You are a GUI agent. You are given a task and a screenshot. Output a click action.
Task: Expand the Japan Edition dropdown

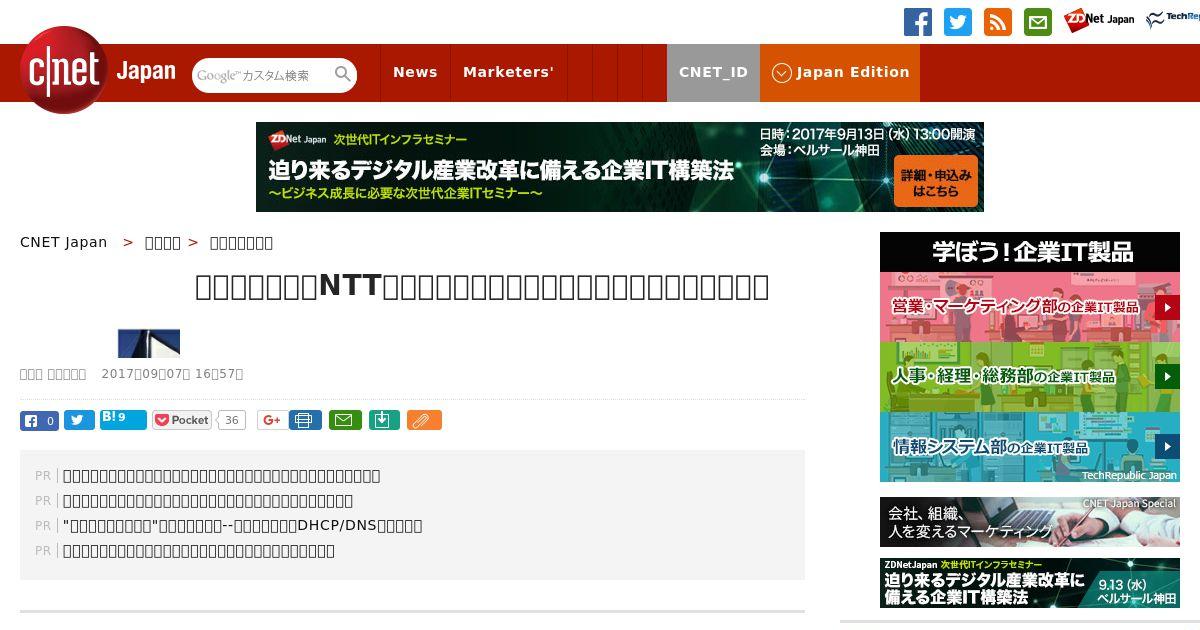(x=840, y=72)
